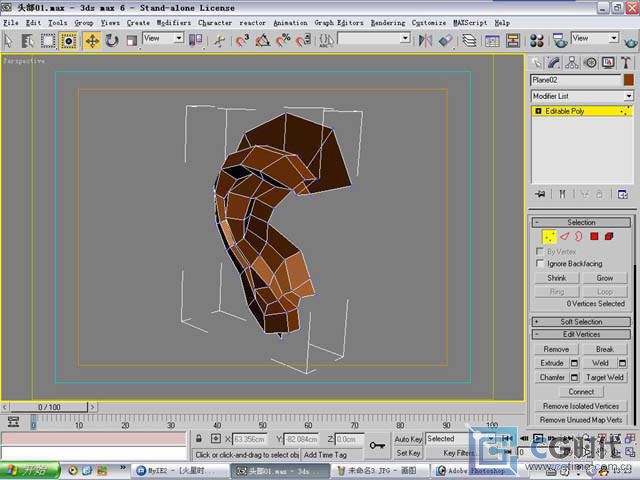Collapse the Edit Vertices rollout
The image size is (640, 480).
coord(581,334)
